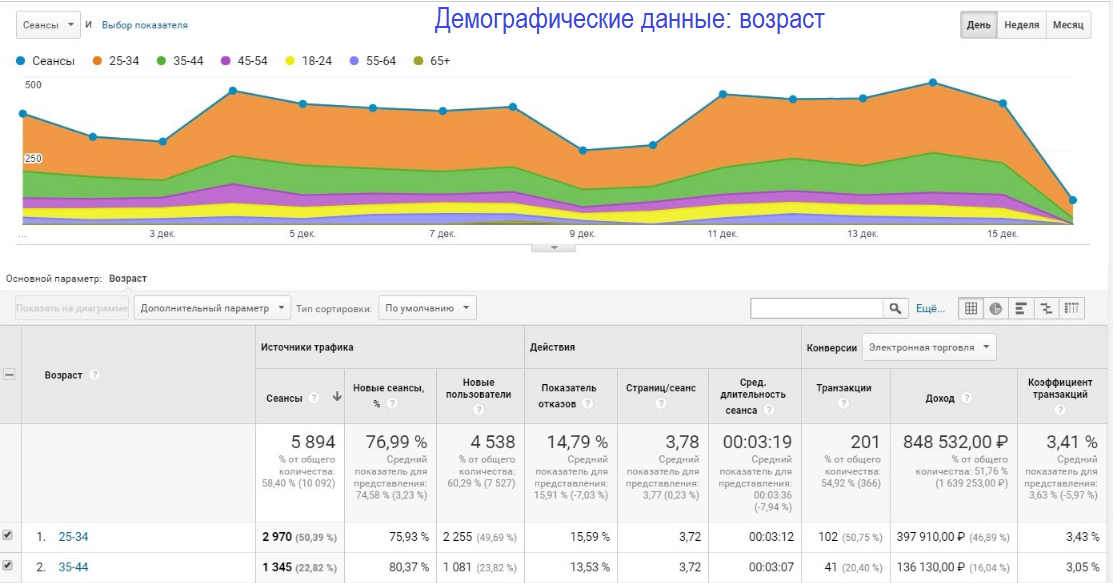Sort by the Транзакции column header
The height and width of the screenshot is (583, 1113).
tap(843, 388)
